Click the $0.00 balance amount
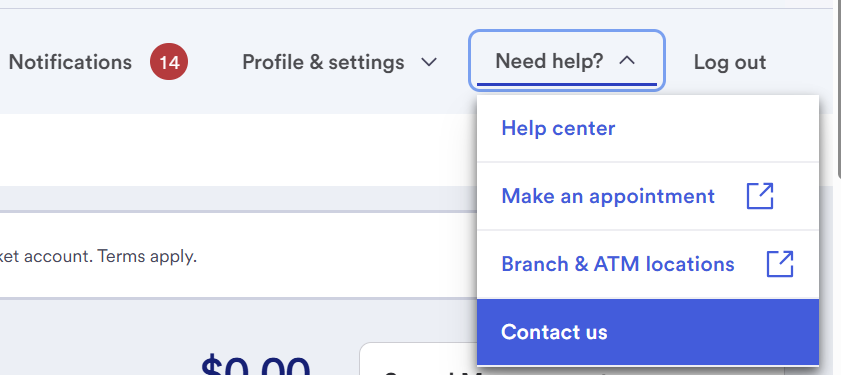The width and height of the screenshot is (841, 375). click(x=256, y=365)
